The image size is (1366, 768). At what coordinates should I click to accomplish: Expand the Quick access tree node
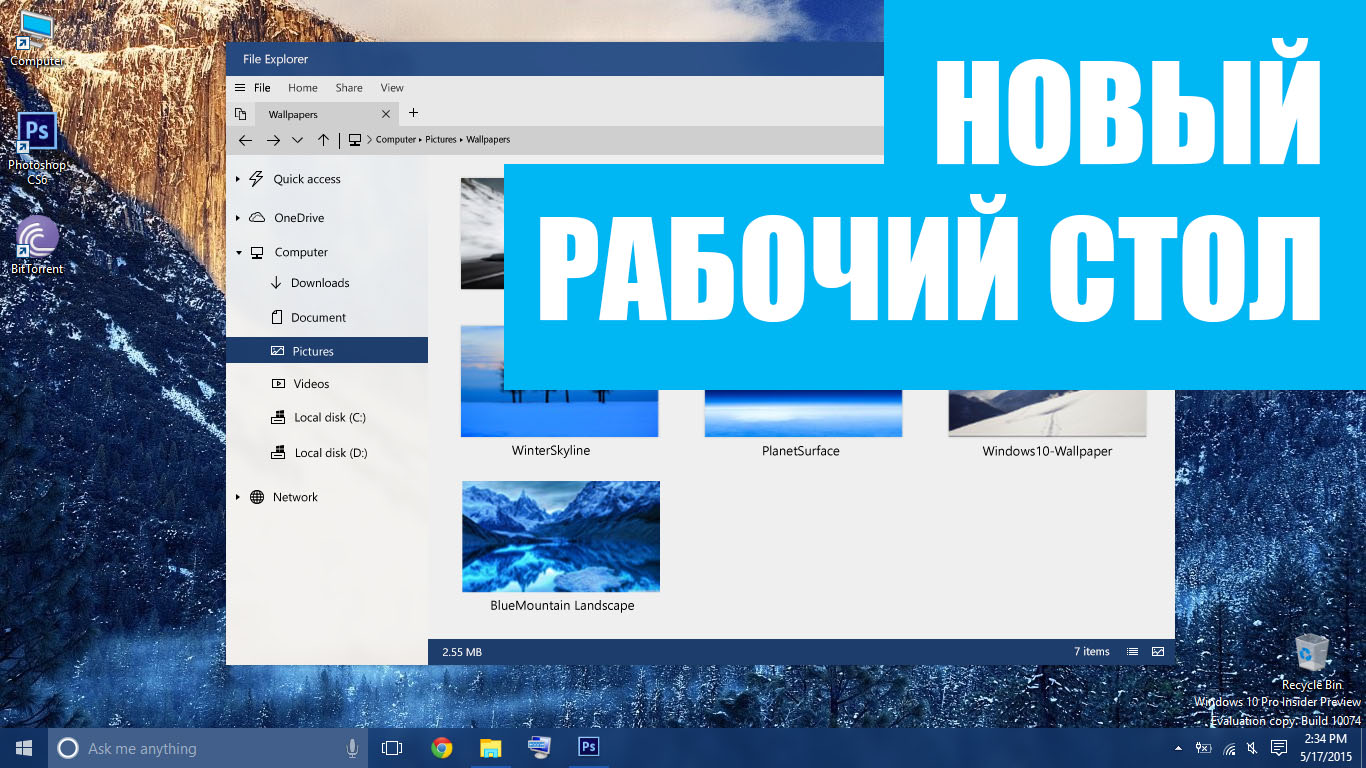(238, 180)
